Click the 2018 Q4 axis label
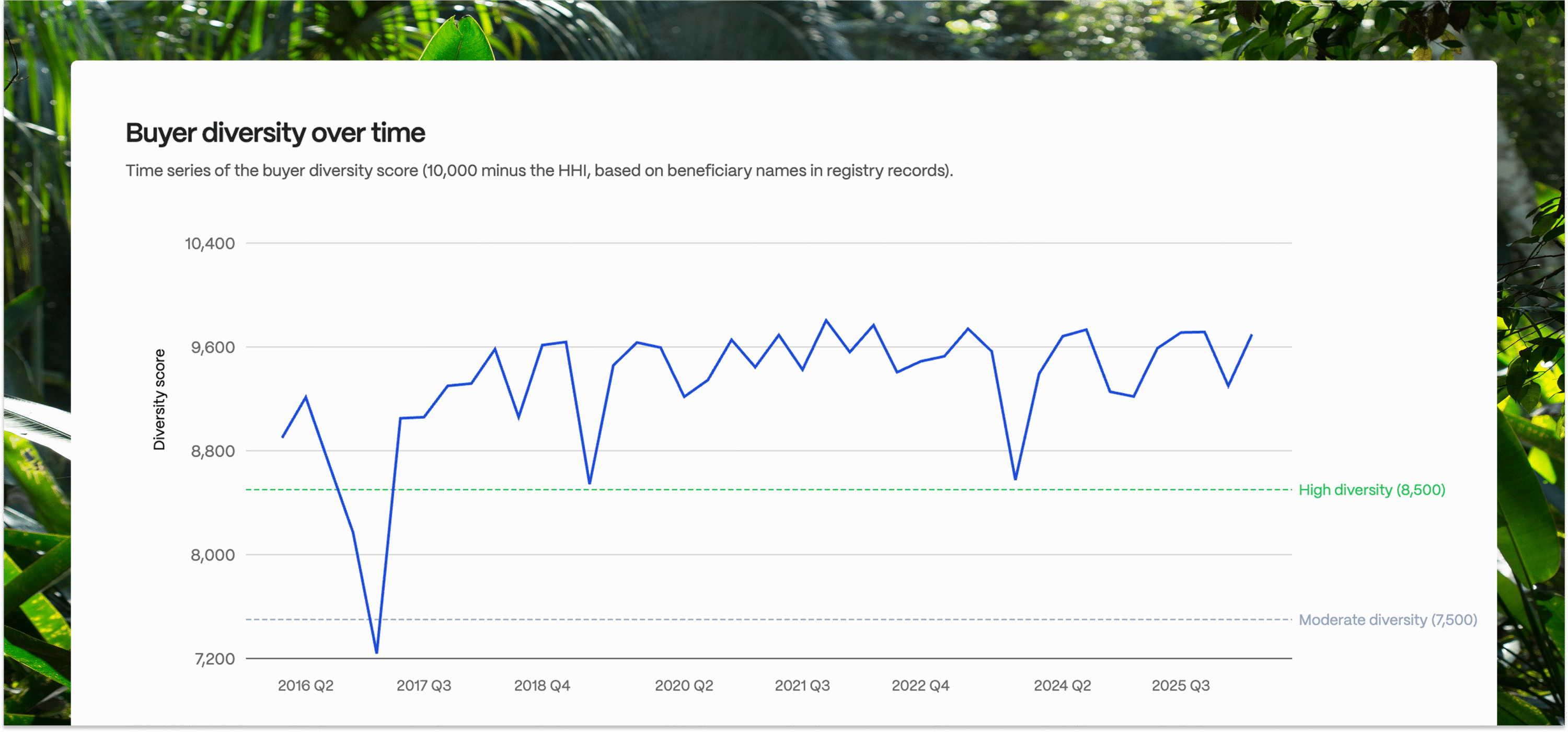 [x=541, y=685]
